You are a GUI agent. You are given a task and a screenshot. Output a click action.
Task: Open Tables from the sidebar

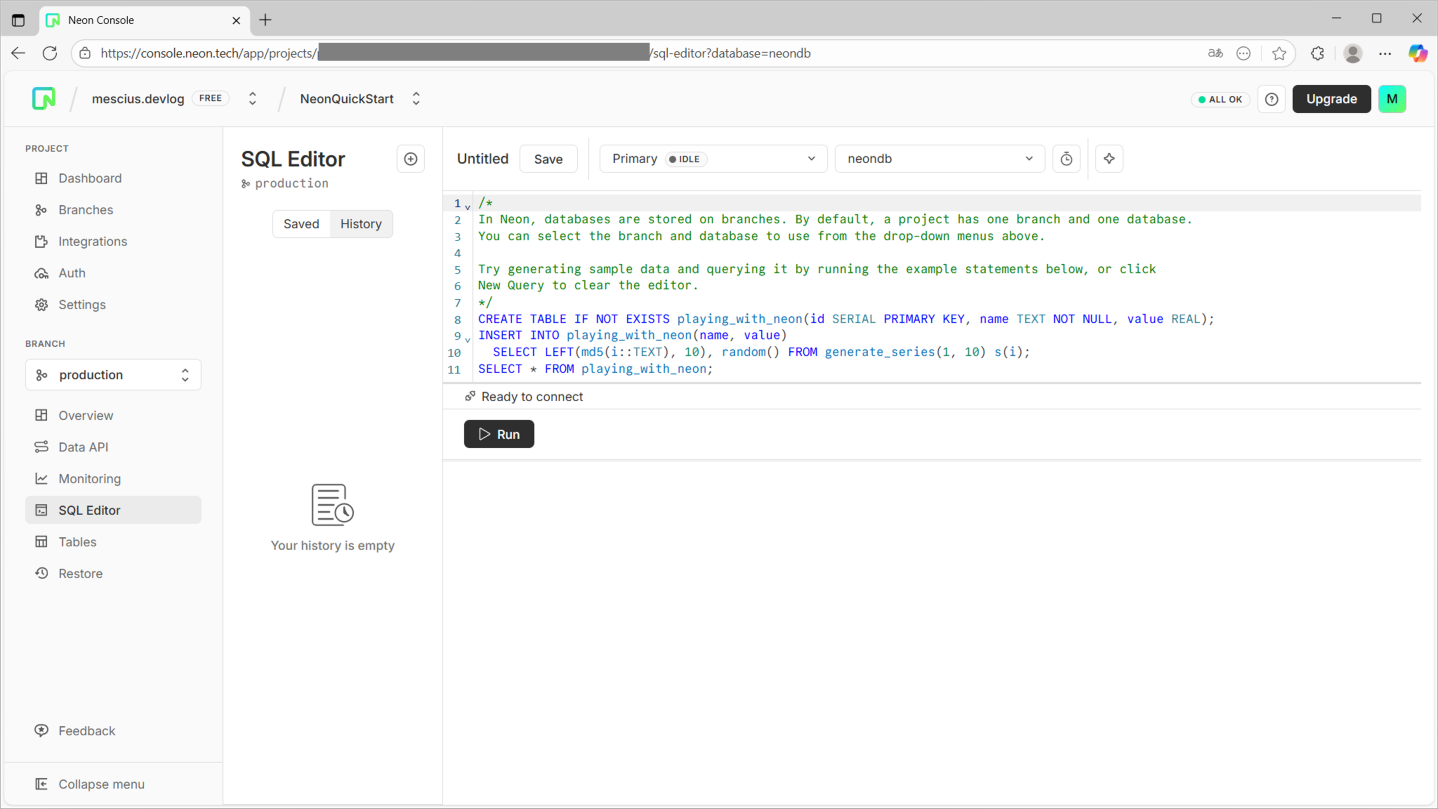point(77,542)
